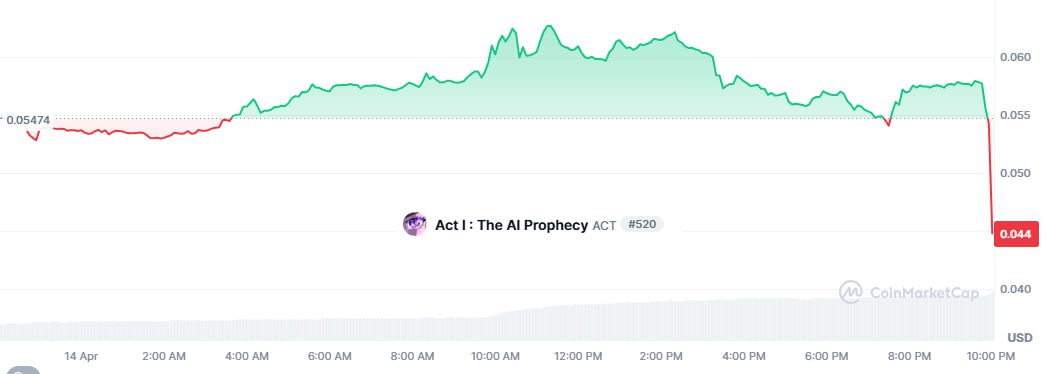Click the 0.05474 opening price label
The height and width of the screenshot is (374, 1060).
28,120
